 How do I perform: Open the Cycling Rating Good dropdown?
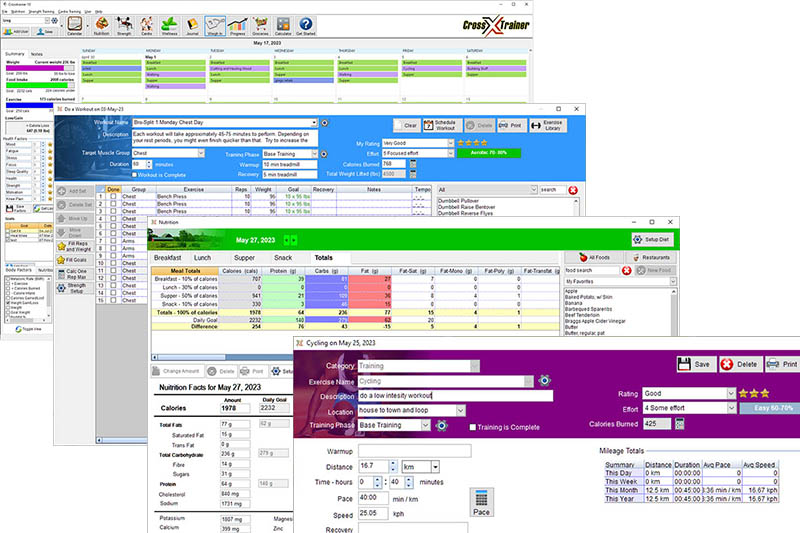pos(731,394)
